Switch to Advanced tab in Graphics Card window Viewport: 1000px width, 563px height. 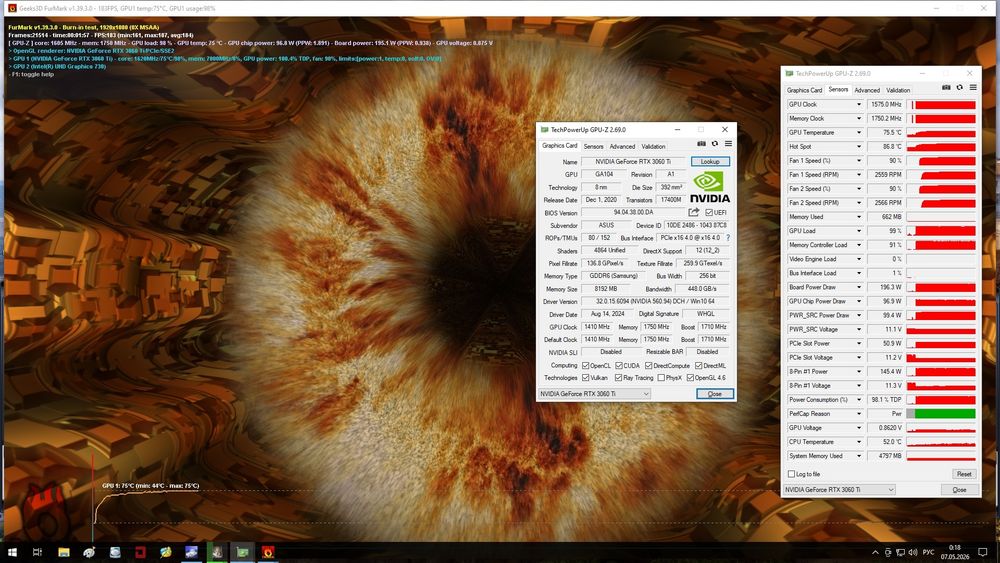coord(622,147)
